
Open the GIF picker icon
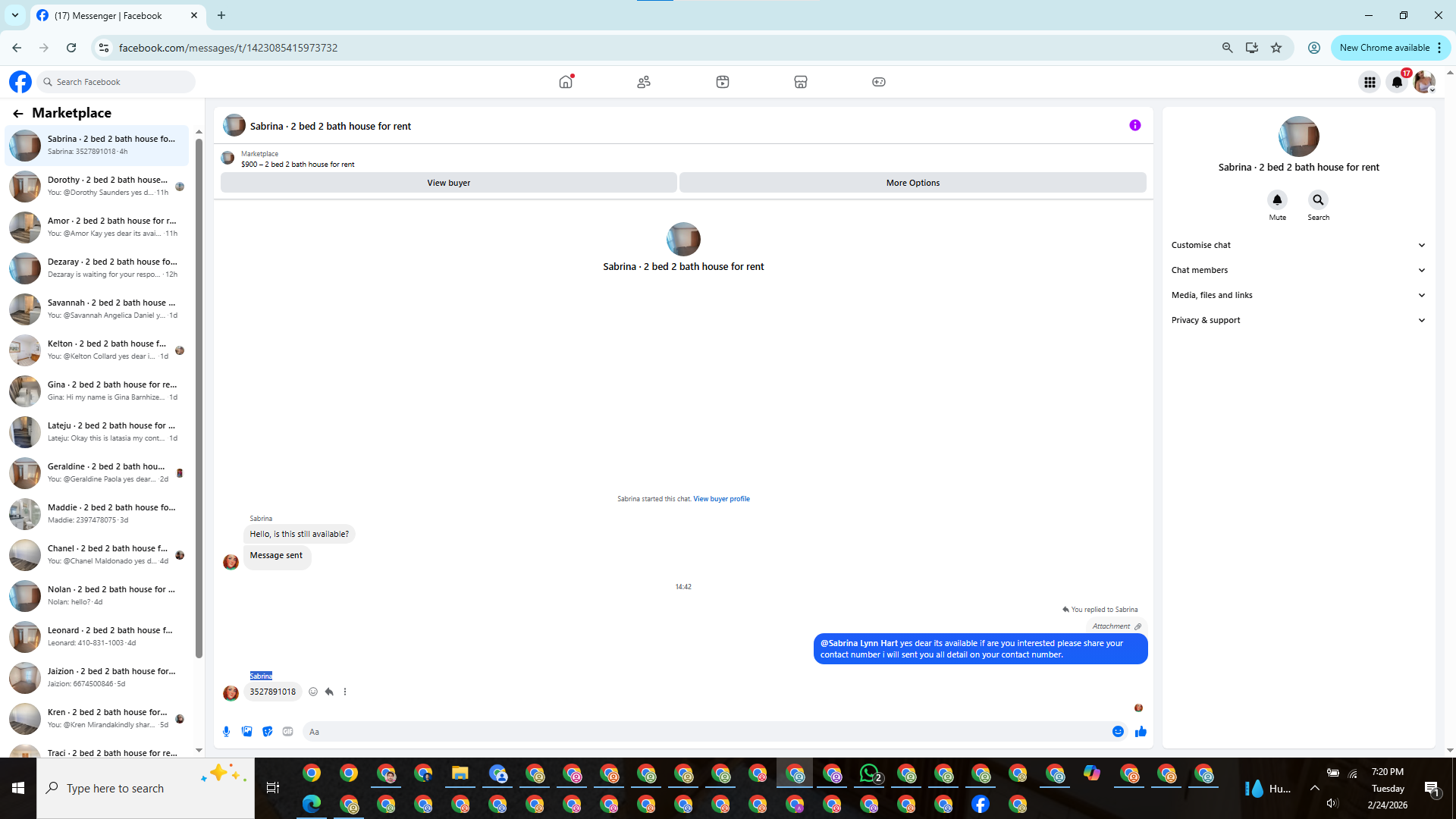pyautogui.click(x=287, y=732)
